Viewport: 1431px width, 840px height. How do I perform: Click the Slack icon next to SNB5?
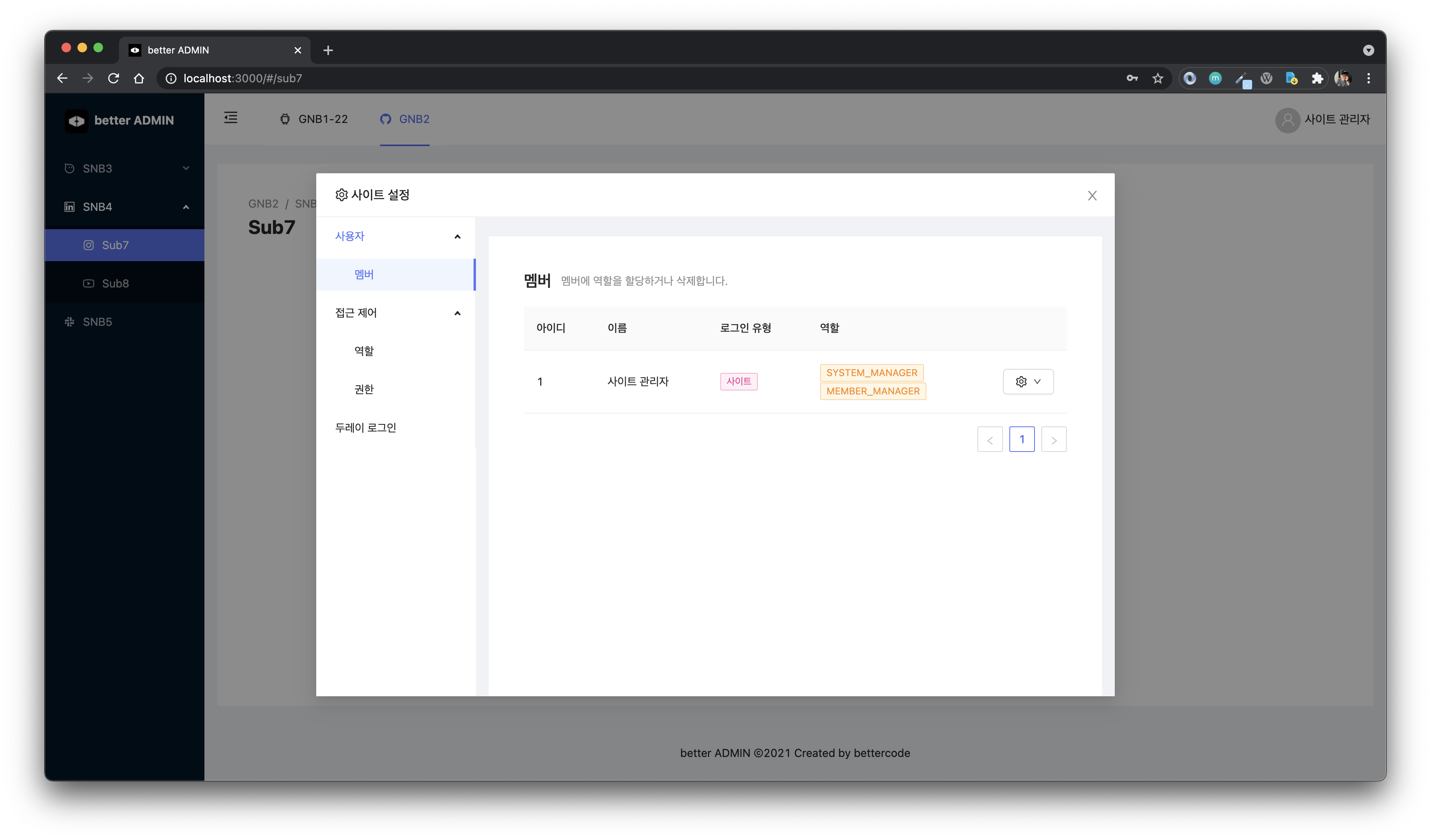tap(69, 321)
